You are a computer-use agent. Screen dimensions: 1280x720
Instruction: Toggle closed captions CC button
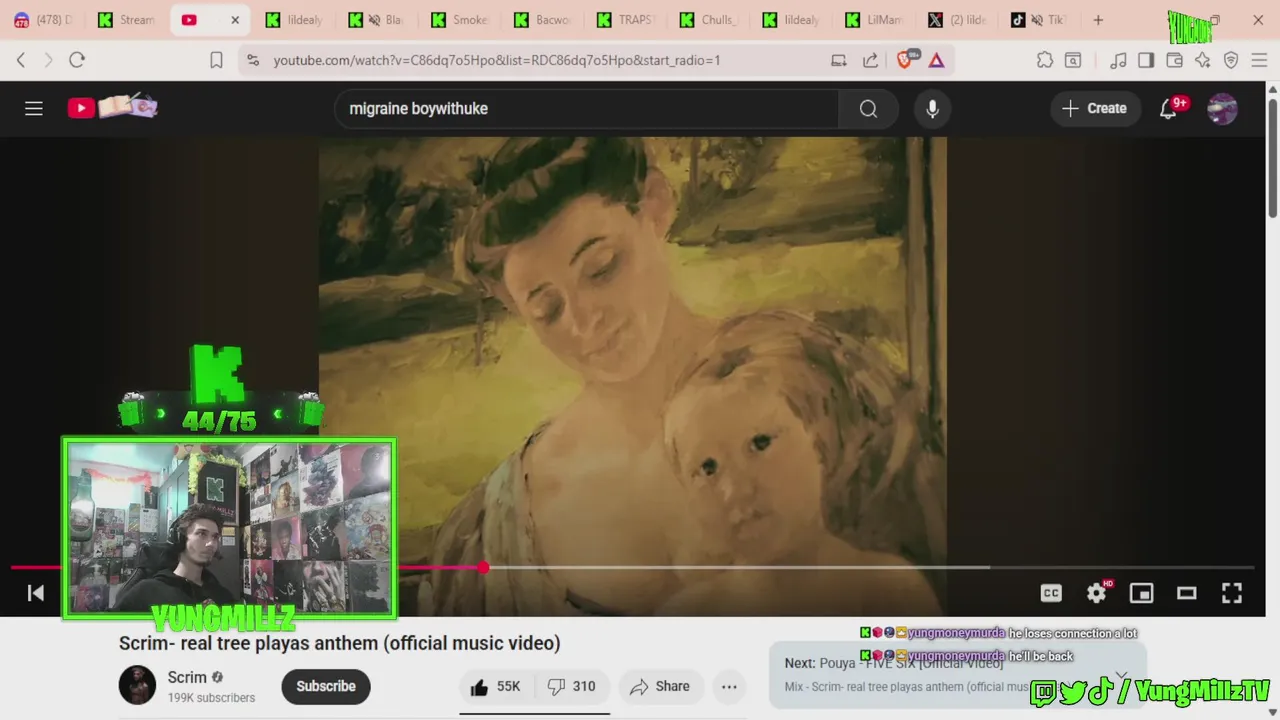[x=1051, y=593]
